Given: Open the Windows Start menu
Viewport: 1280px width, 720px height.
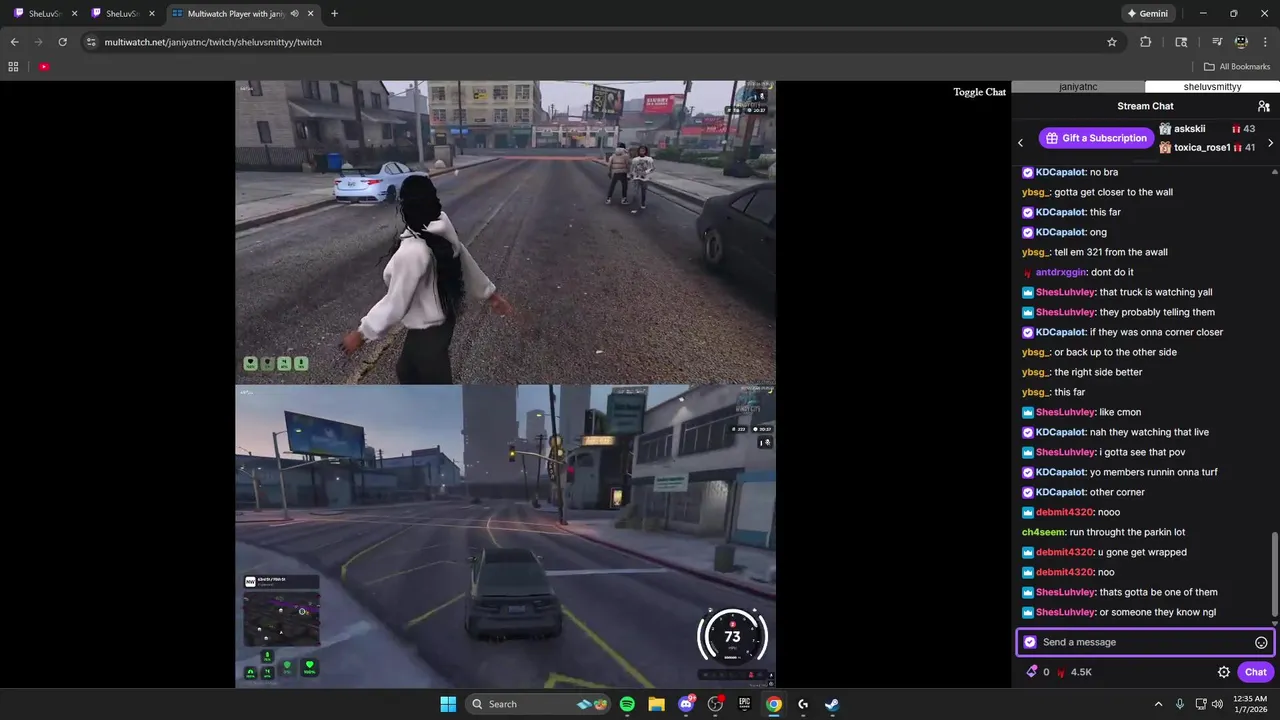Looking at the screenshot, I should pyautogui.click(x=448, y=704).
